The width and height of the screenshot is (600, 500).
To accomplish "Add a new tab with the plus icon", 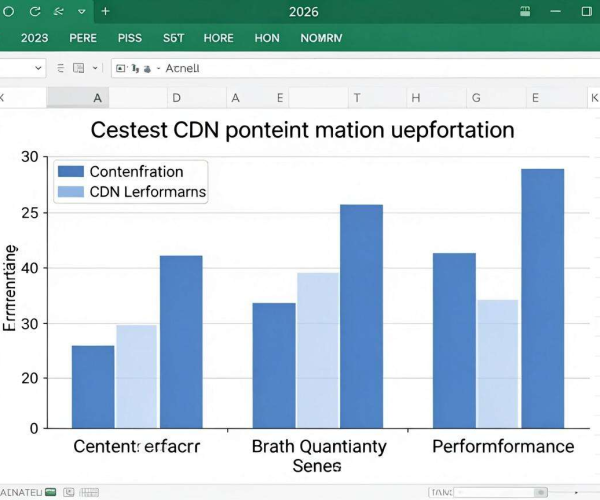I will tap(105, 11).
